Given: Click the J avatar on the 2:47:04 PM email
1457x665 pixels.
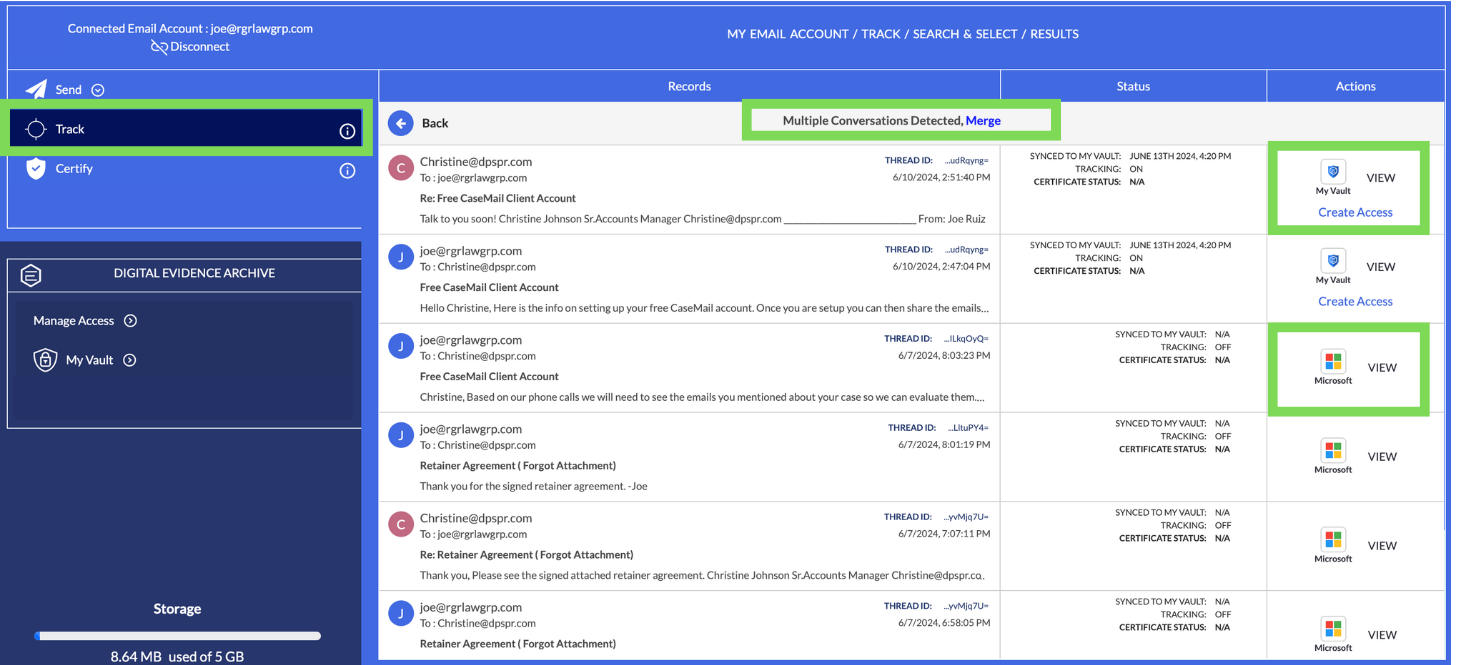Looking at the screenshot, I should pyautogui.click(x=401, y=257).
